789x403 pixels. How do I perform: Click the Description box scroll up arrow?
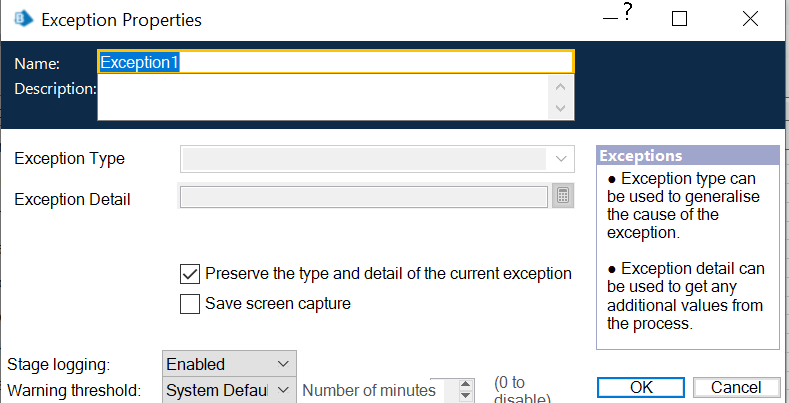(560, 87)
